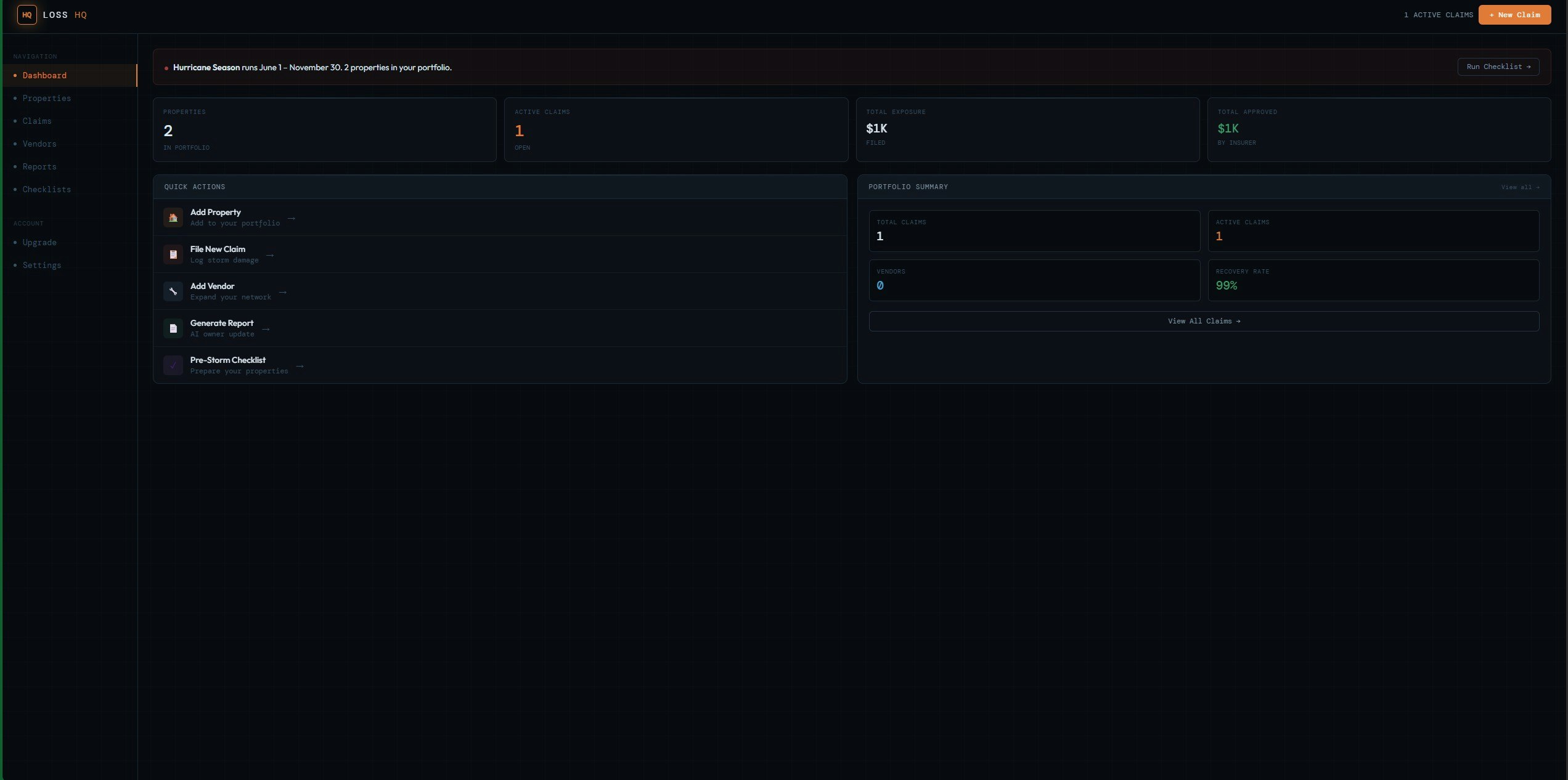Click the Properties stat card showing 2
Screen dimensions: 1568x780
[x=325, y=129]
